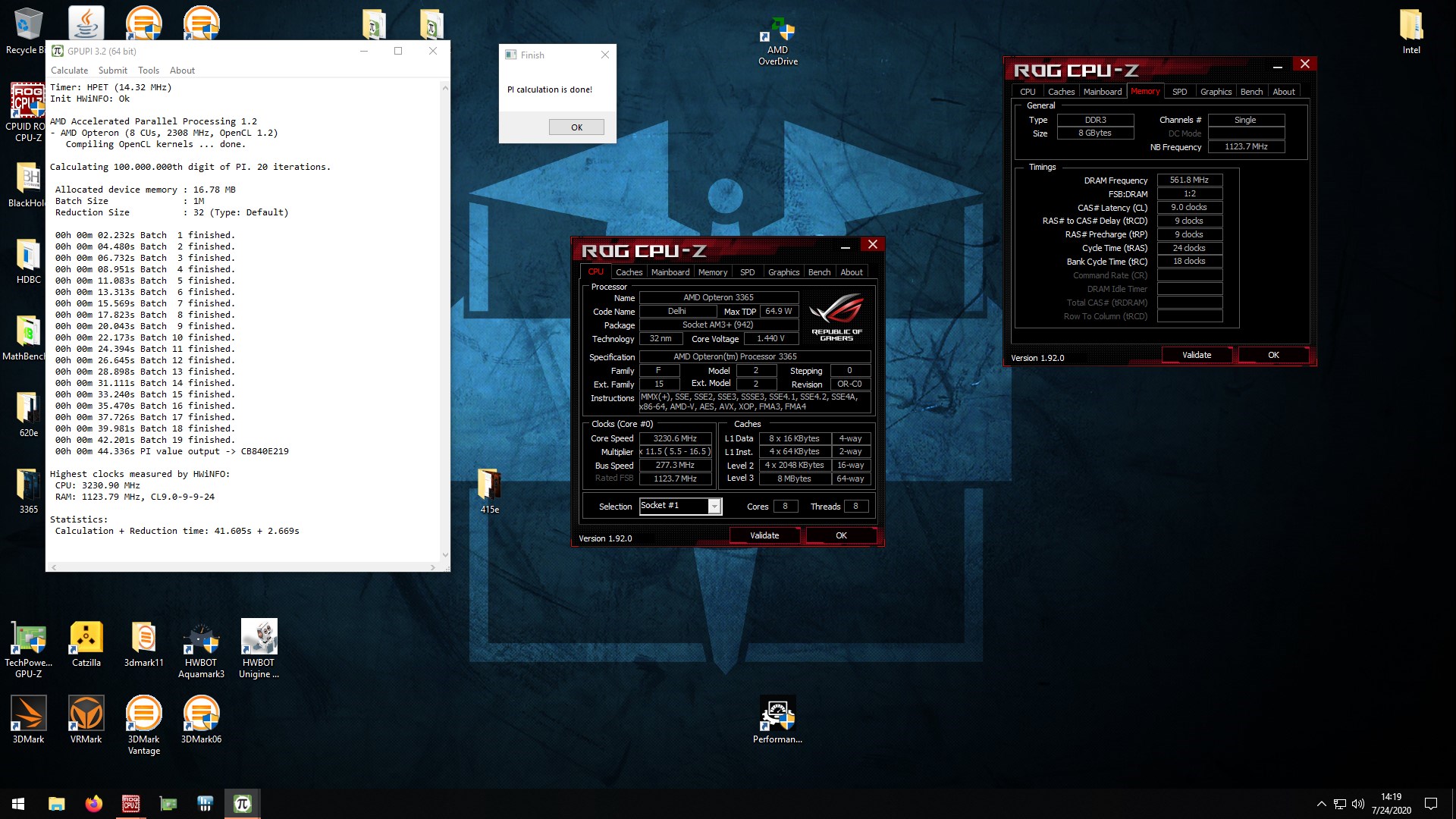The image size is (1456, 819).
Task: Click OK in center CPU-Z window
Action: (841, 535)
